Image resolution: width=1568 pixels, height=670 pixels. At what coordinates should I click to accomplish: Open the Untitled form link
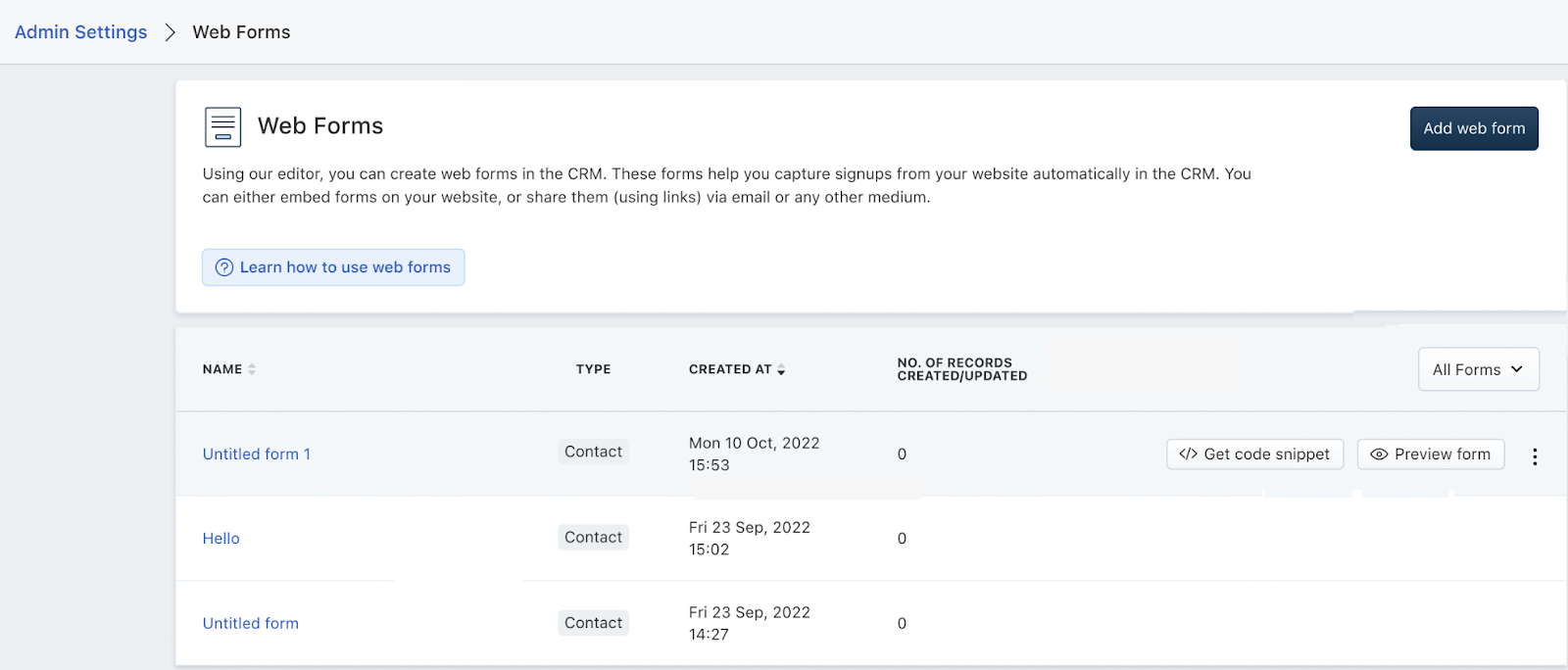tap(250, 624)
